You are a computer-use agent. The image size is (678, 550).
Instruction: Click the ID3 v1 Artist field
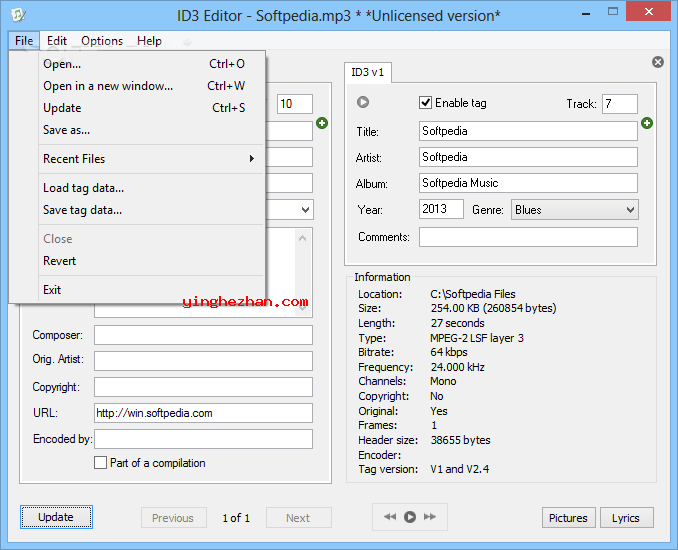(528, 157)
